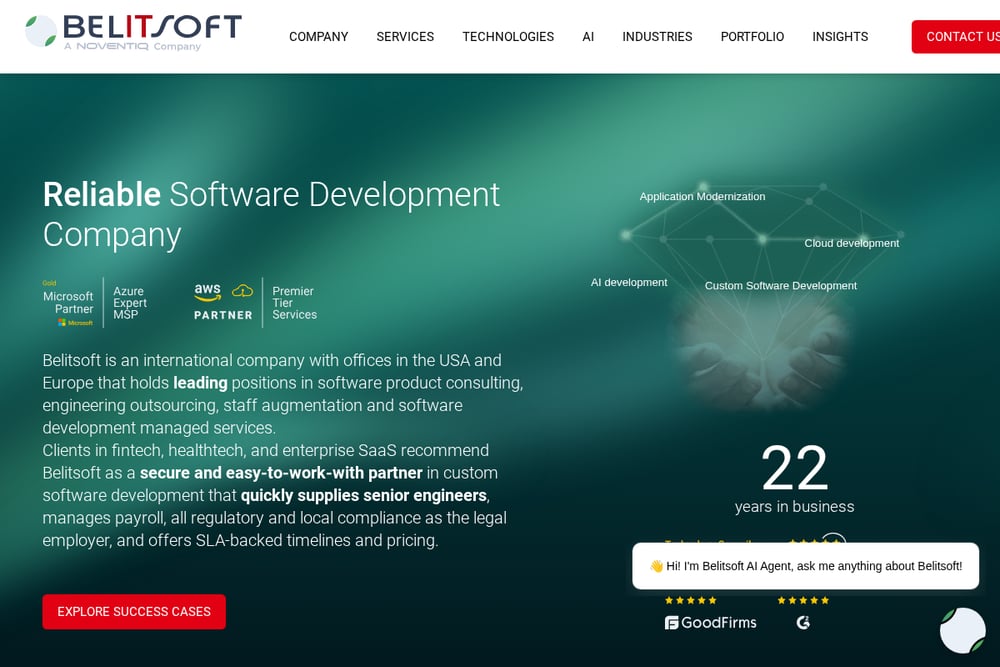Click the Custom Software Development label

point(781,286)
